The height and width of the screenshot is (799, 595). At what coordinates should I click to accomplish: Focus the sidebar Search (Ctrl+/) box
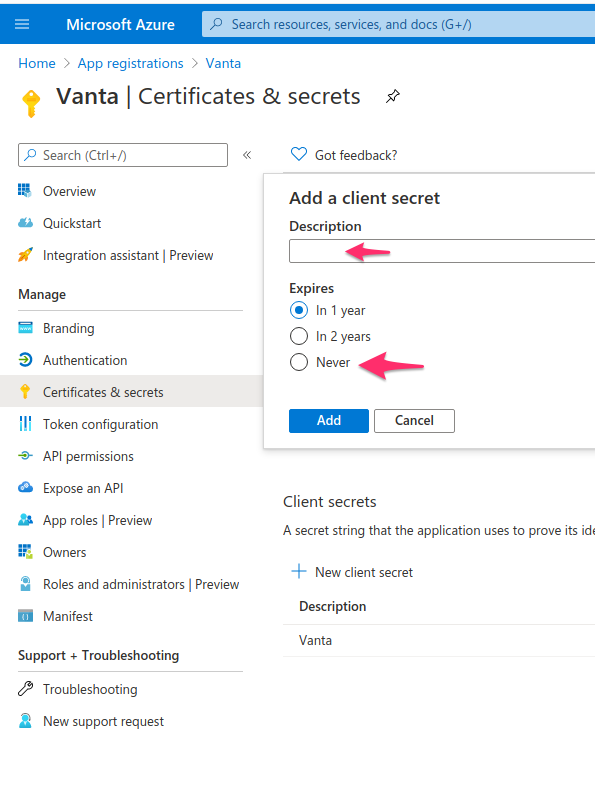point(123,155)
